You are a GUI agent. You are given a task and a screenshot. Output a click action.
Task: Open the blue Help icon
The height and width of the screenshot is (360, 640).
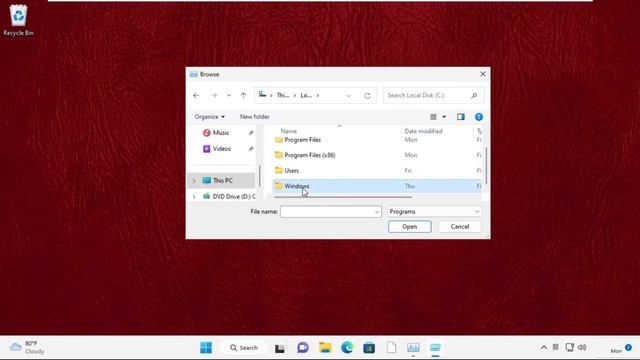click(479, 117)
